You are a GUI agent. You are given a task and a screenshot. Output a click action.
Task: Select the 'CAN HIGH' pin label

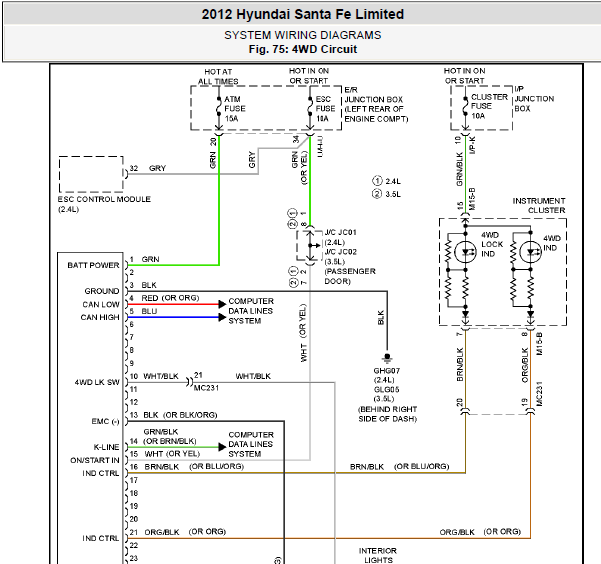point(100,317)
